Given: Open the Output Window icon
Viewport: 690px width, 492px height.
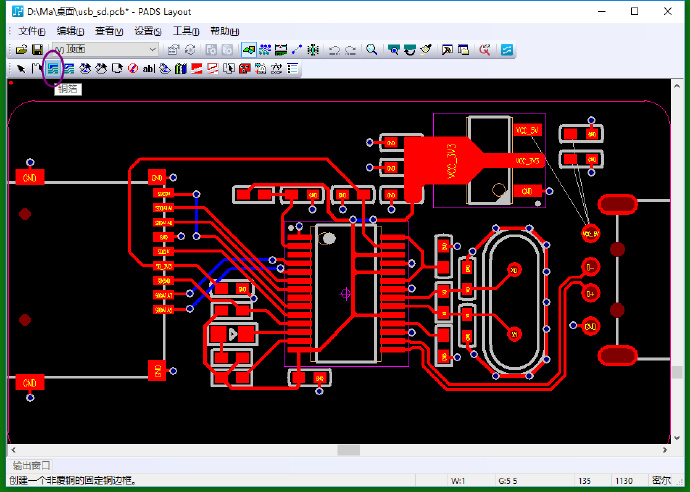Looking at the screenshot, I should pyautogui.click(x=447, y=50).
